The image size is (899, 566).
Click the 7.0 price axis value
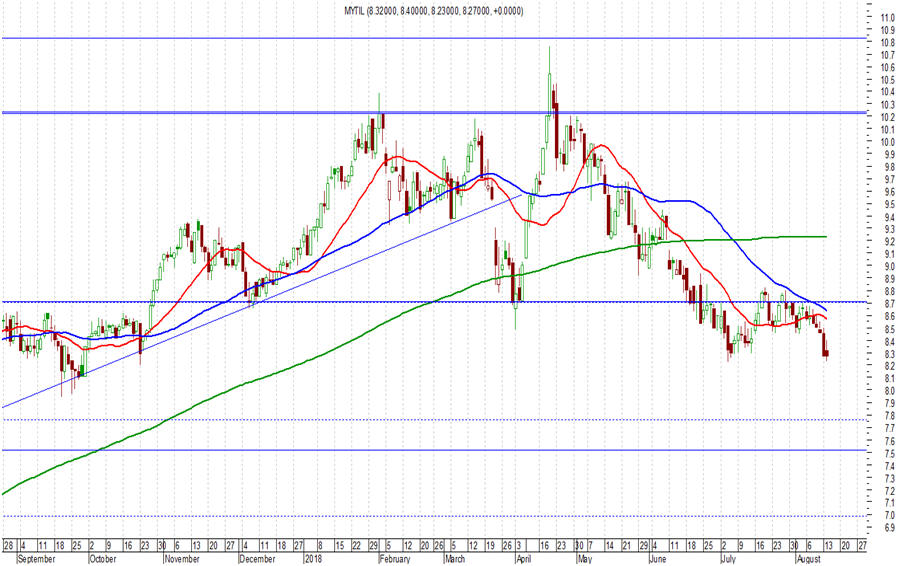point(890,515)
